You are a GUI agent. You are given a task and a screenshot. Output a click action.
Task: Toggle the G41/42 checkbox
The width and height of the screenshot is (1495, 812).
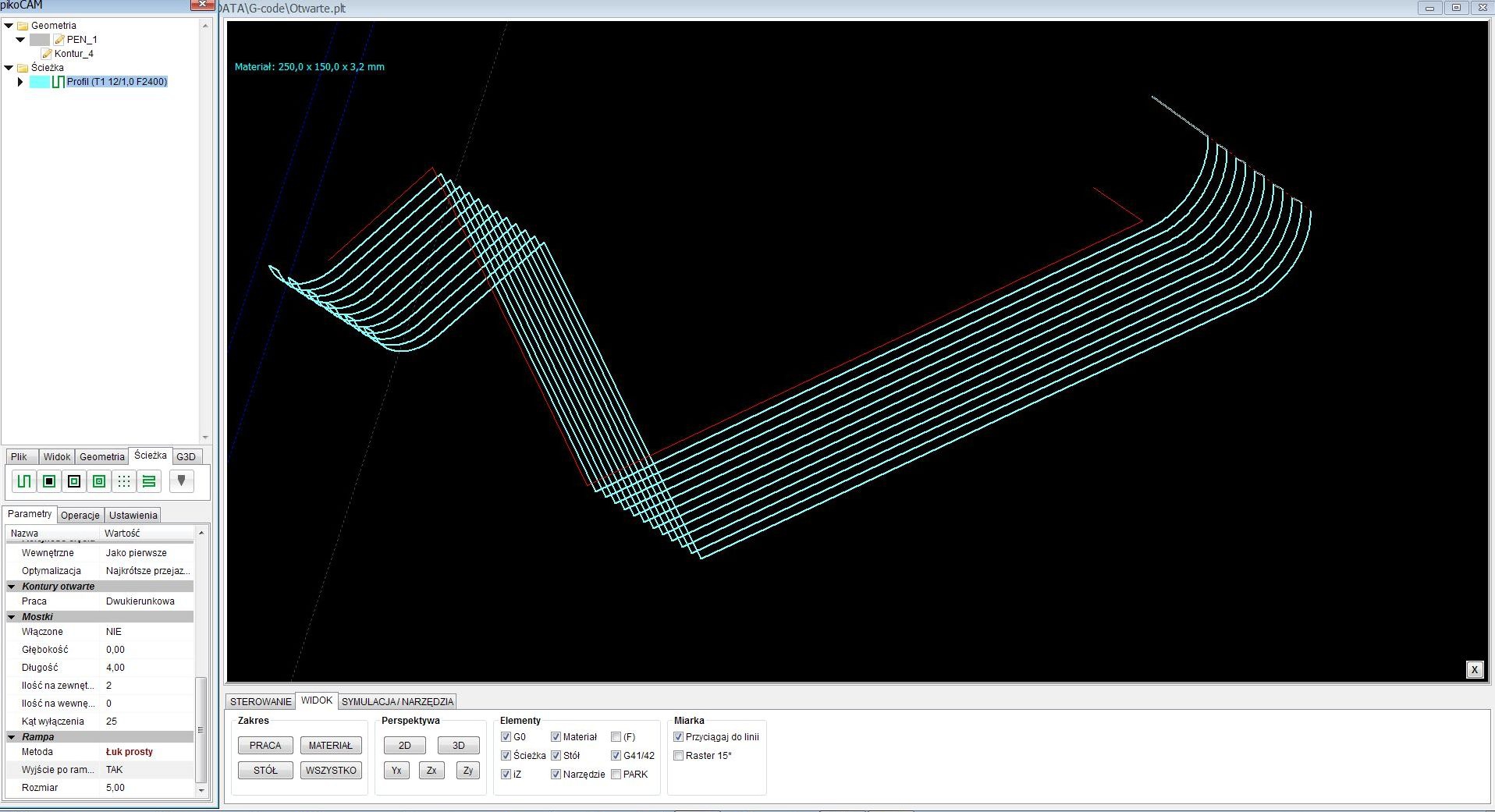[616, 756]
